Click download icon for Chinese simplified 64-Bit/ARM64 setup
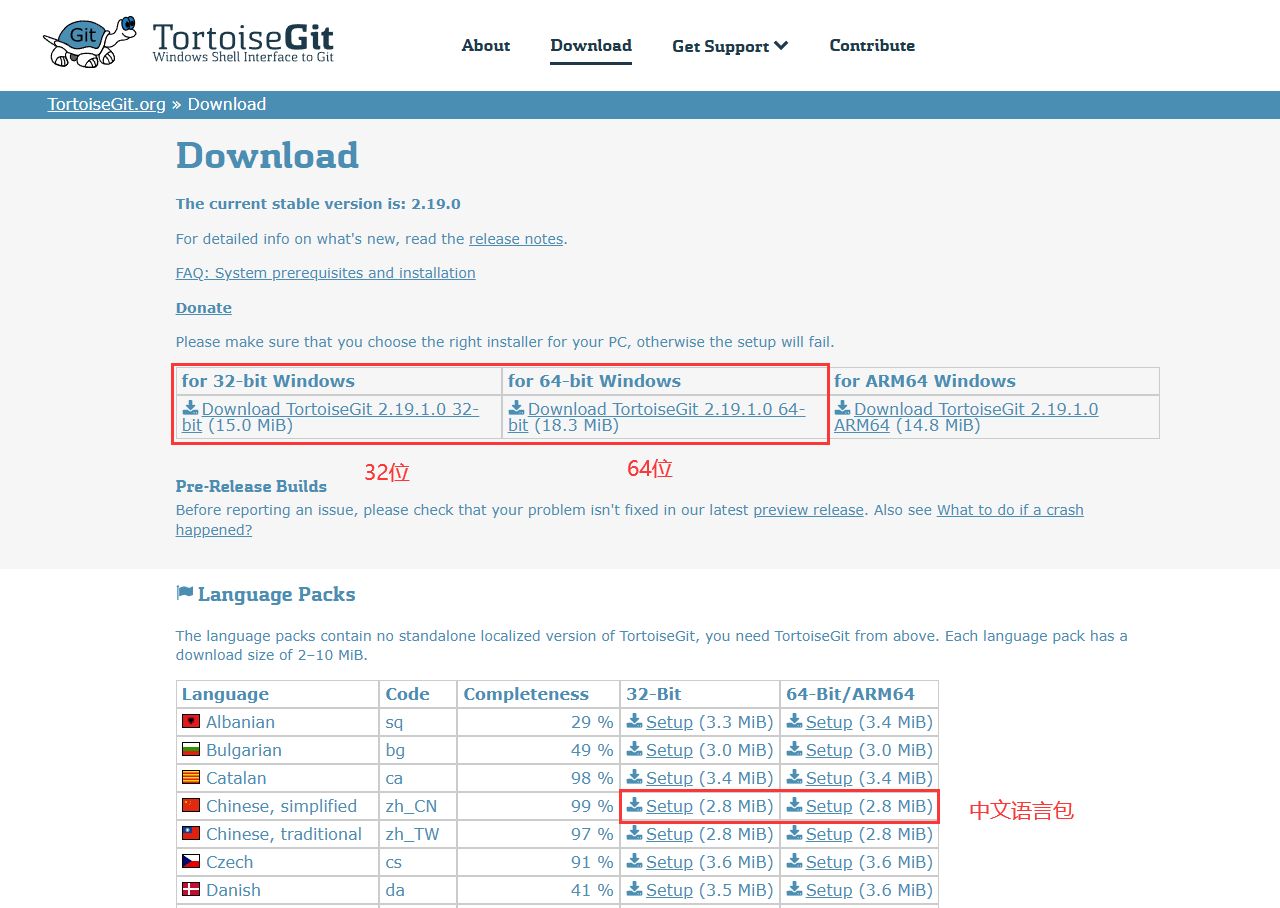Image resolution: width=1280 pixels, height=908 pixels. click(x=794, y=805)
